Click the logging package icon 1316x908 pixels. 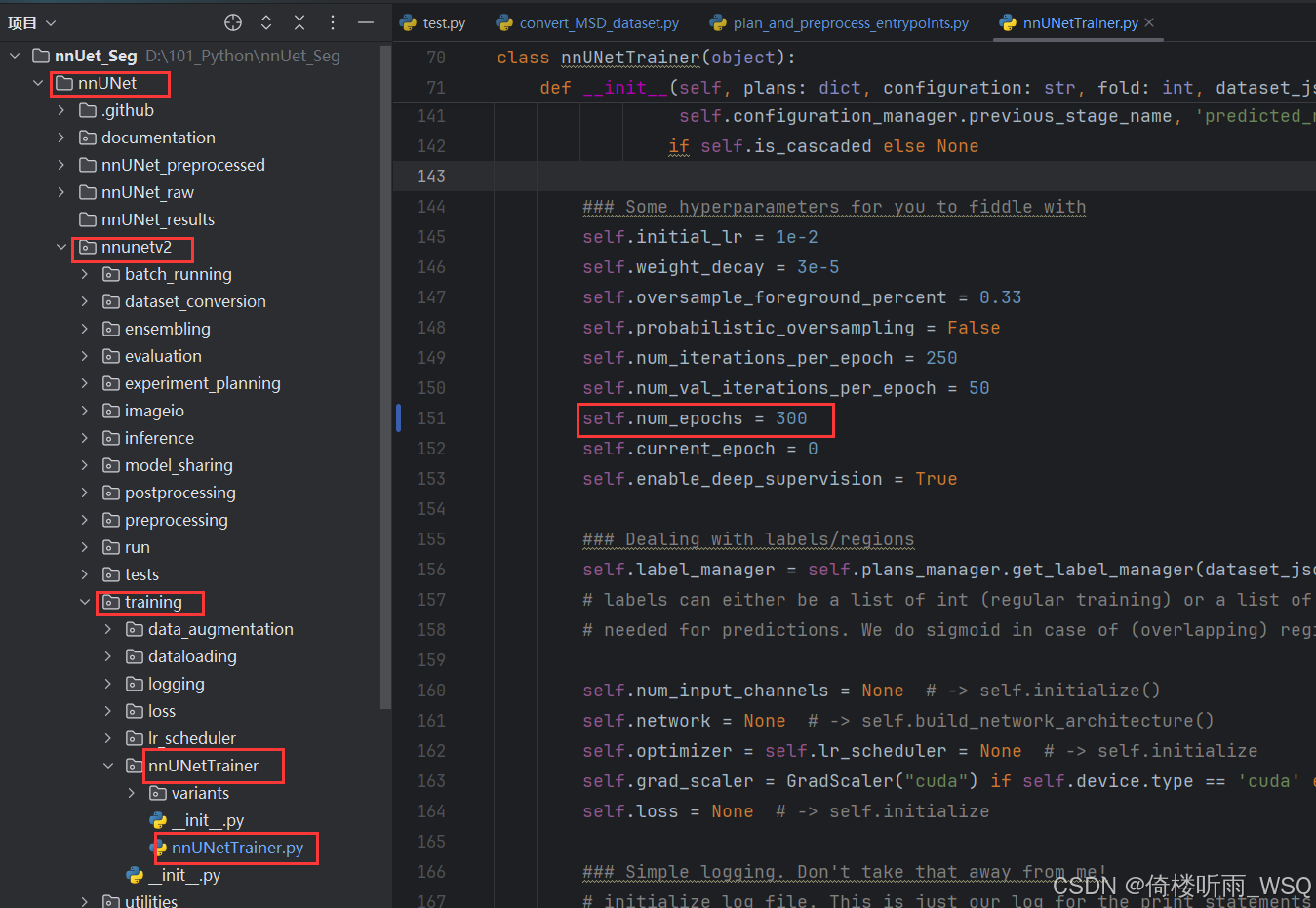(x=135, y=684)
